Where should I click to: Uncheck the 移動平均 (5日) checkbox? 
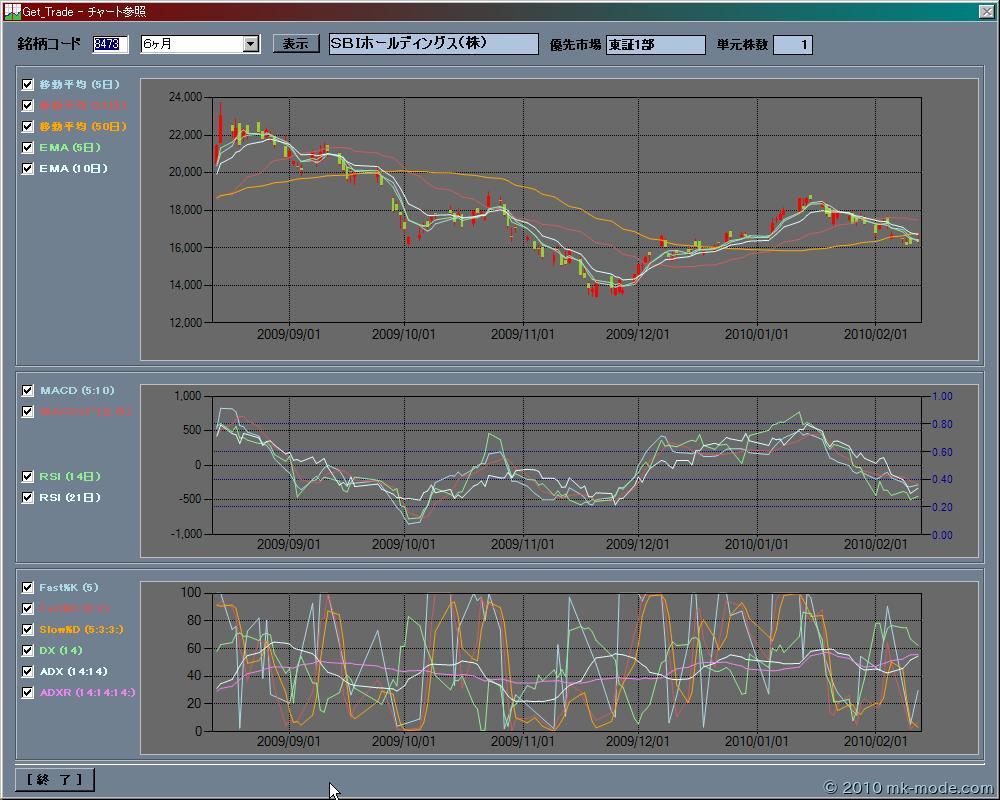28,85
